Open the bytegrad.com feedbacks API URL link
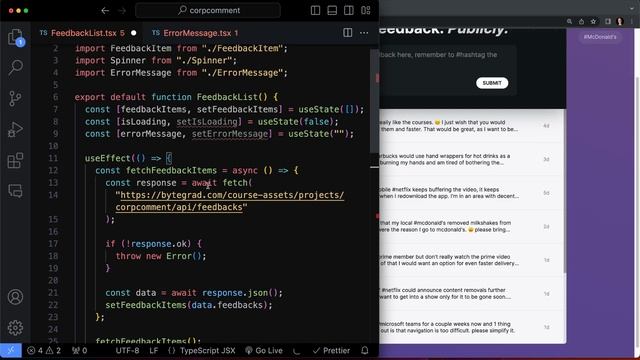The height and width of the screenshot is (360, 640). [x=230, y=201]
